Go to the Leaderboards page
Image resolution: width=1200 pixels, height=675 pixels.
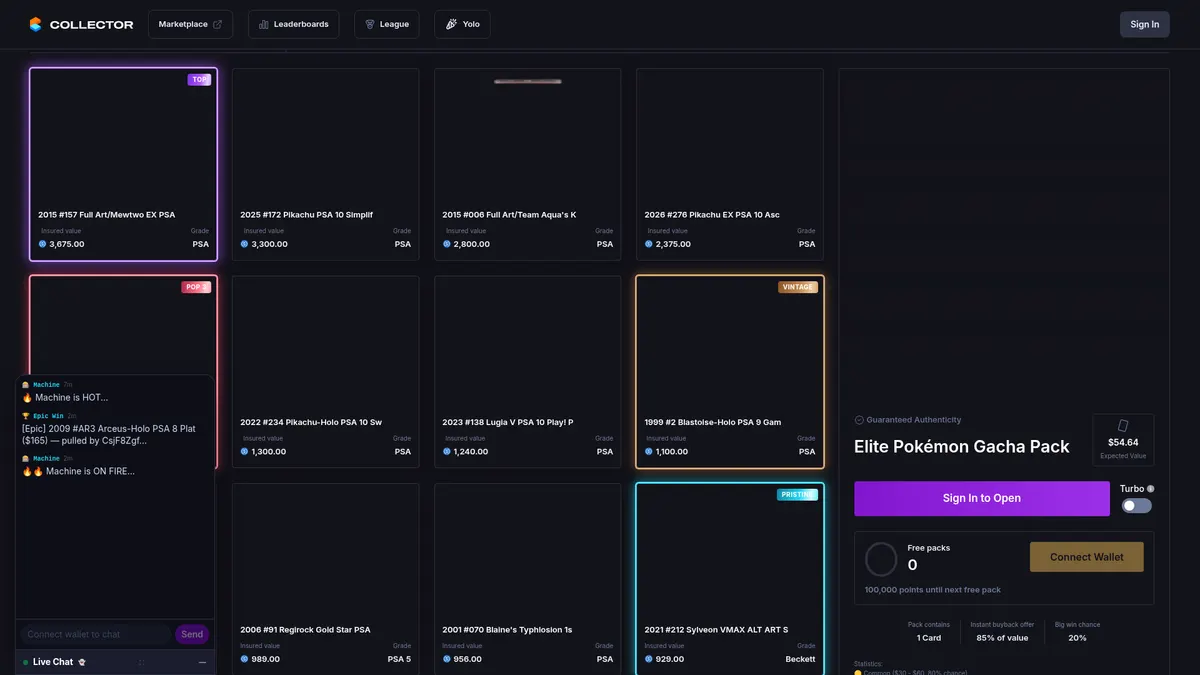(x=294, y=24)
